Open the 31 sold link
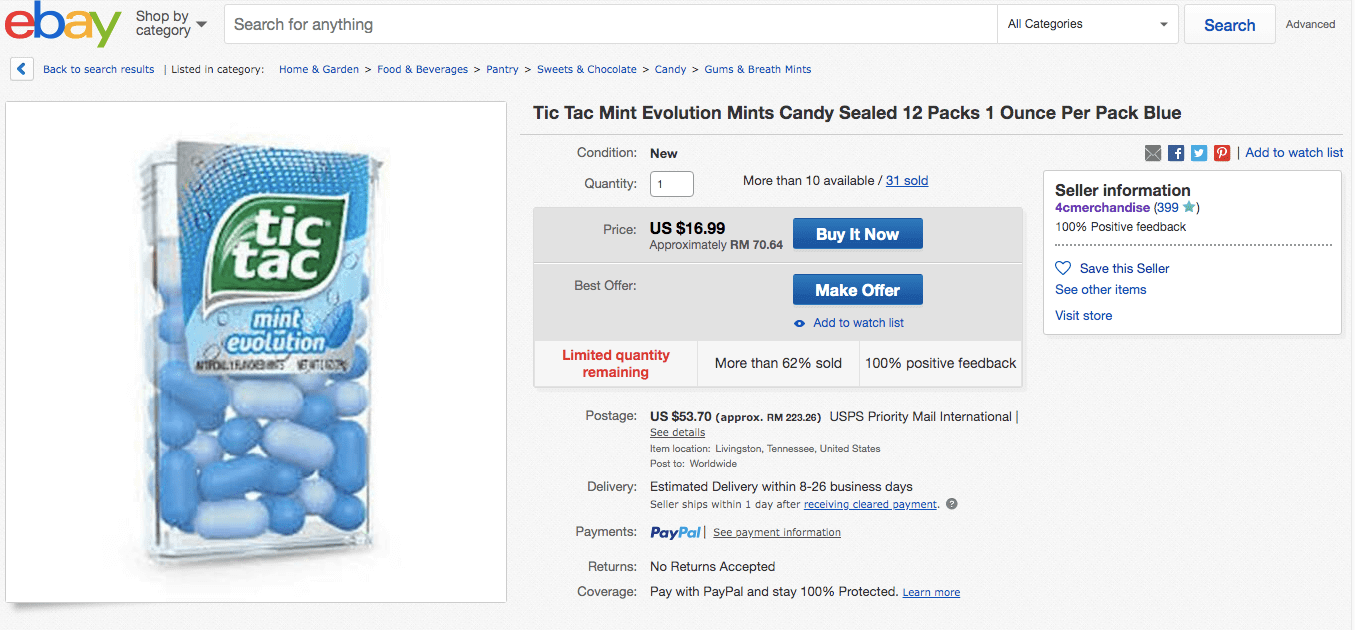 pos(907,181)
